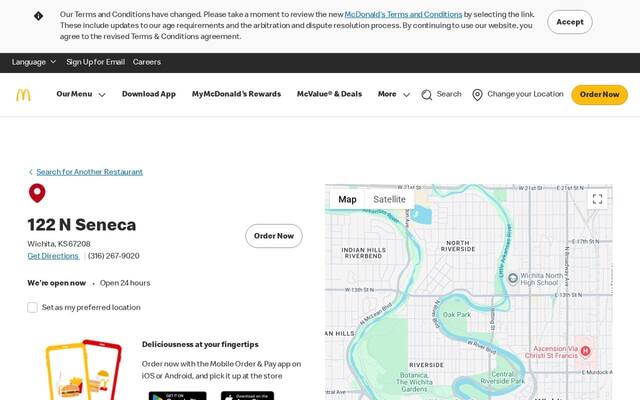Click the white Order Now restaurant button
The image size is (640, 400).
pos(274,236)
